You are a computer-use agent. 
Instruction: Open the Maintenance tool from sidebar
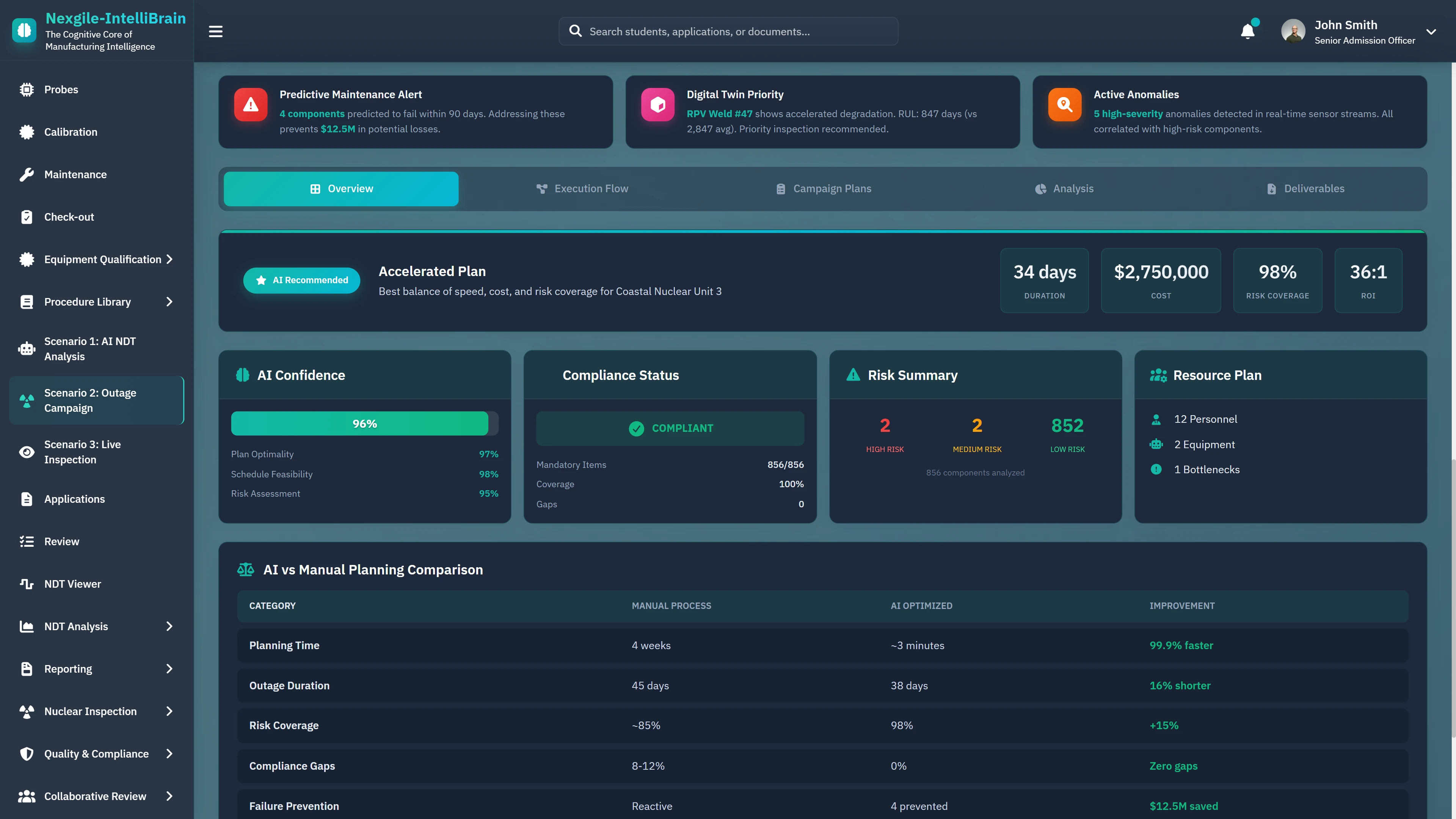[27, 174]
